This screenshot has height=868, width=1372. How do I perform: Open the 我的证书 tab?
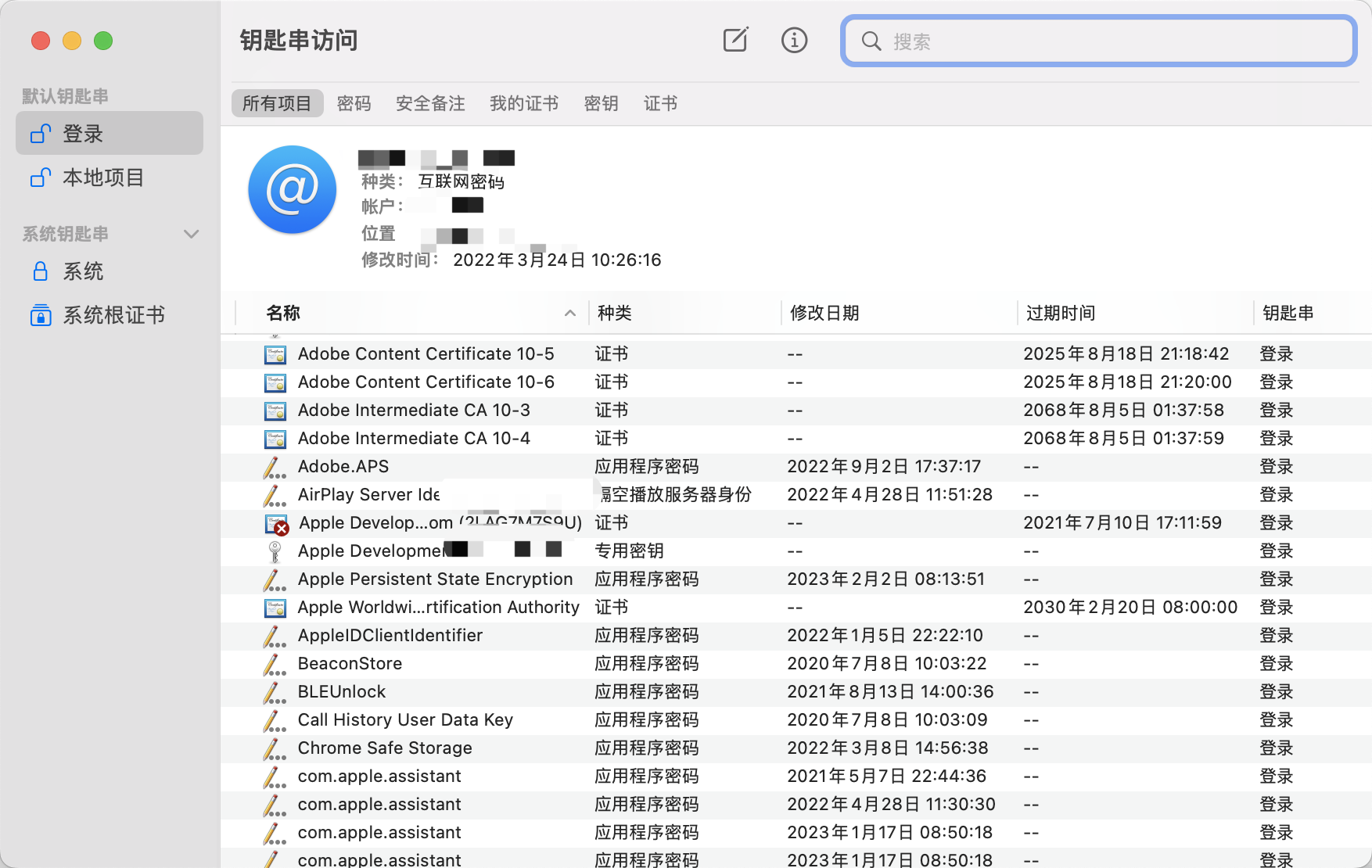coord(524,103)
